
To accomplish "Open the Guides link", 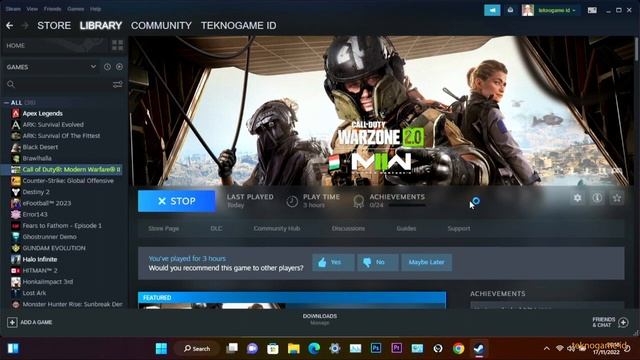I will [x=406, y=229].
